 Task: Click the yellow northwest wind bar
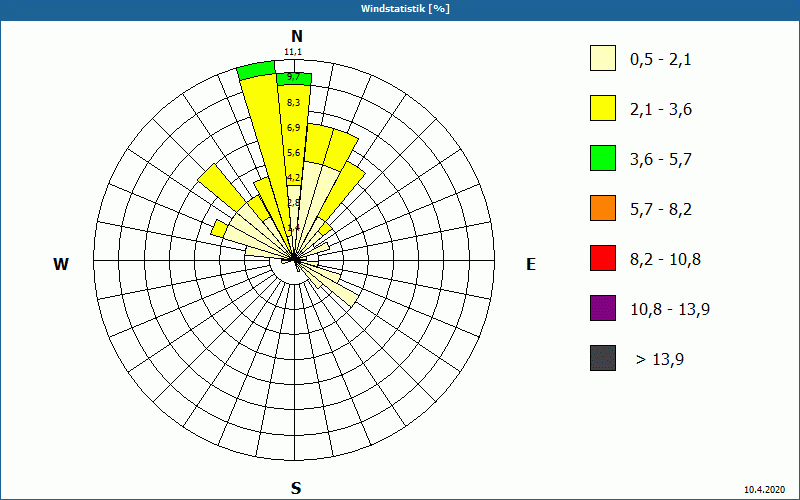point(222,188)
